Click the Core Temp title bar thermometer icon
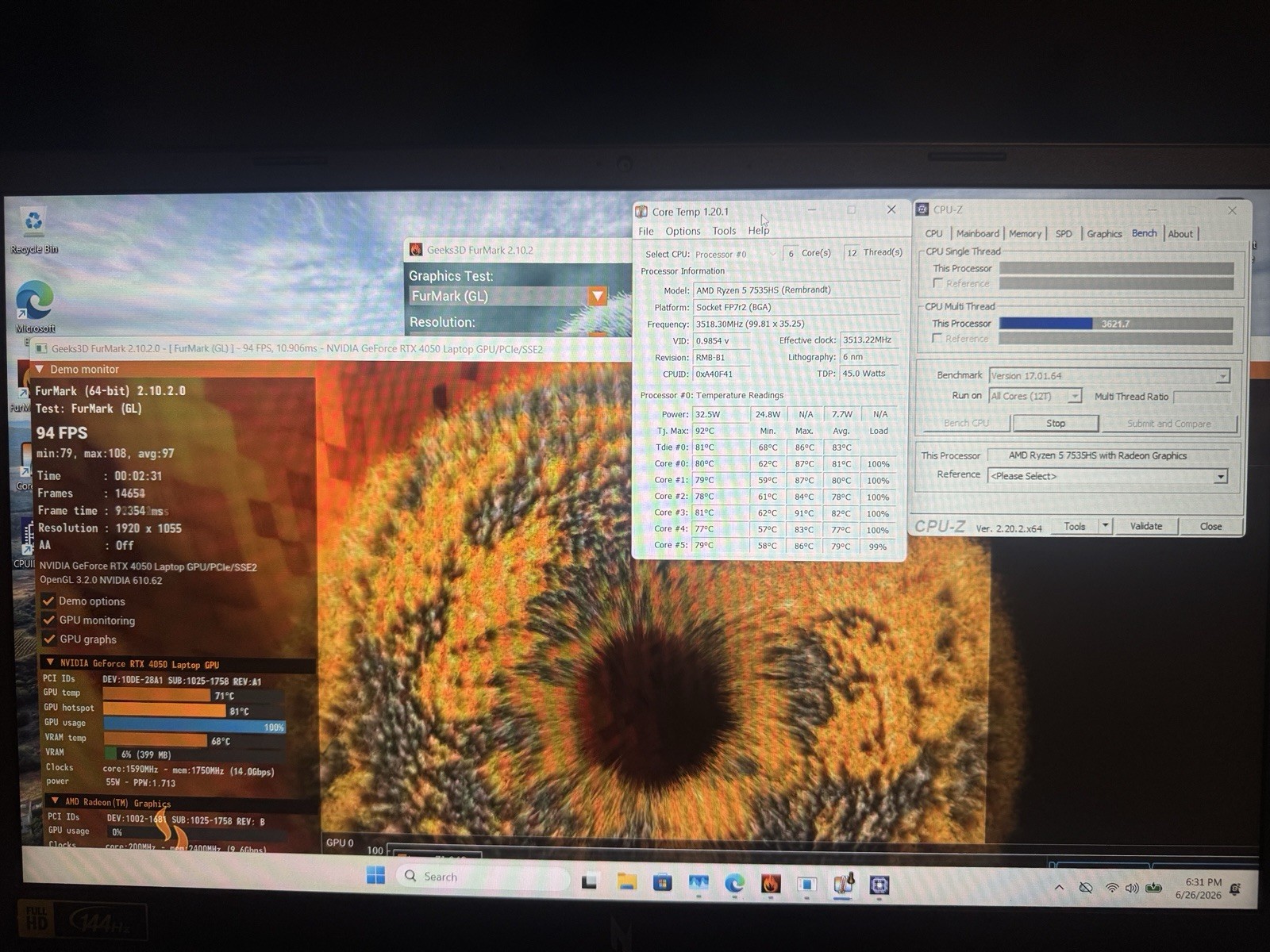 (x=641, y=211)
